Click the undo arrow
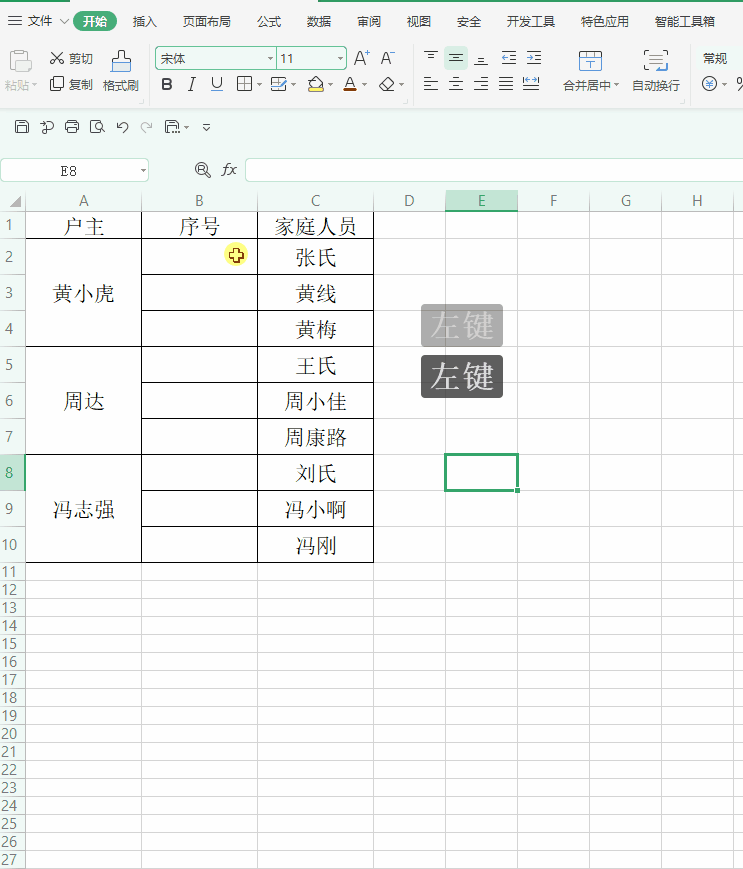Screen dimensions: 743x869 (x=122, y=127)
